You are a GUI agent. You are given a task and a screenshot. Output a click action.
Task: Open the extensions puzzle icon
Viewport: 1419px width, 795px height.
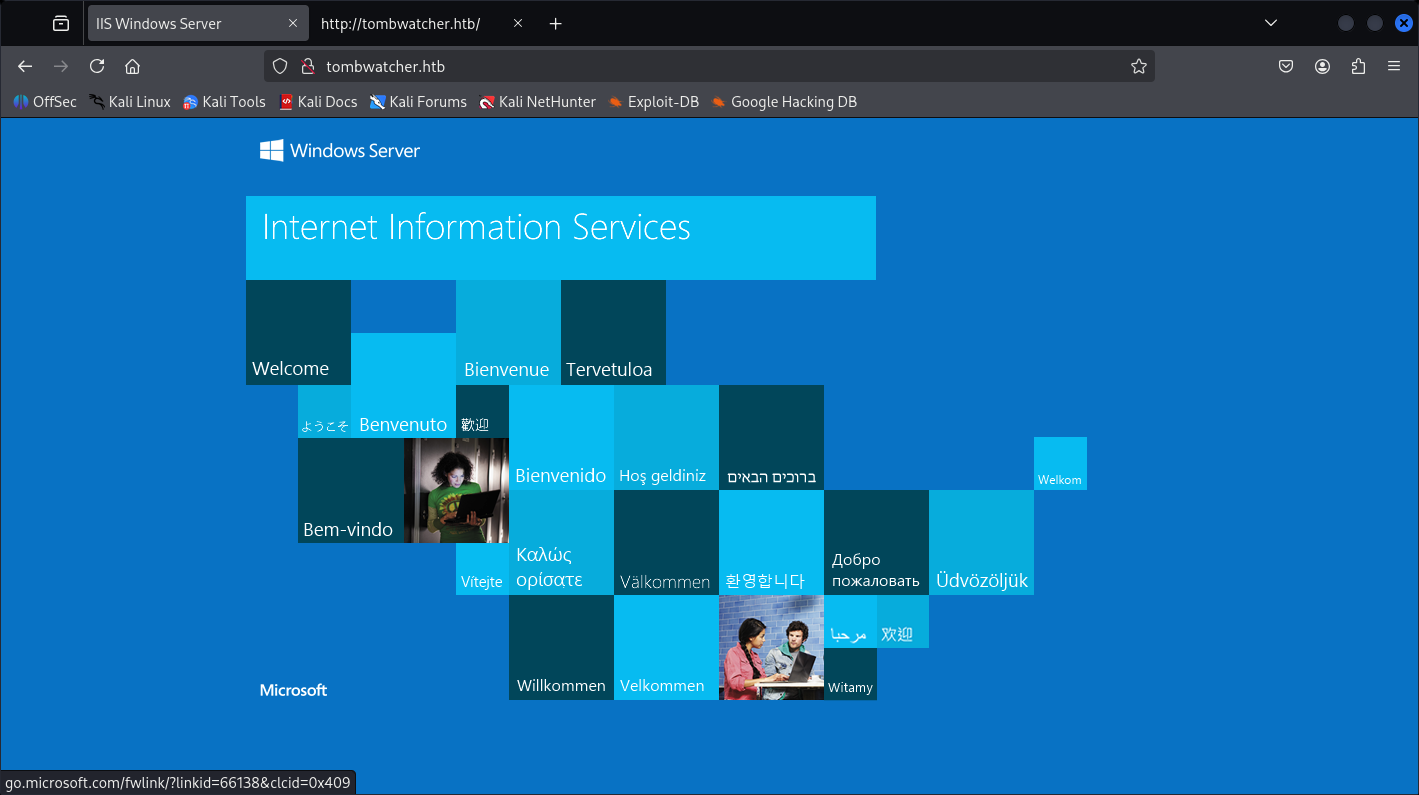(1358, 66)
